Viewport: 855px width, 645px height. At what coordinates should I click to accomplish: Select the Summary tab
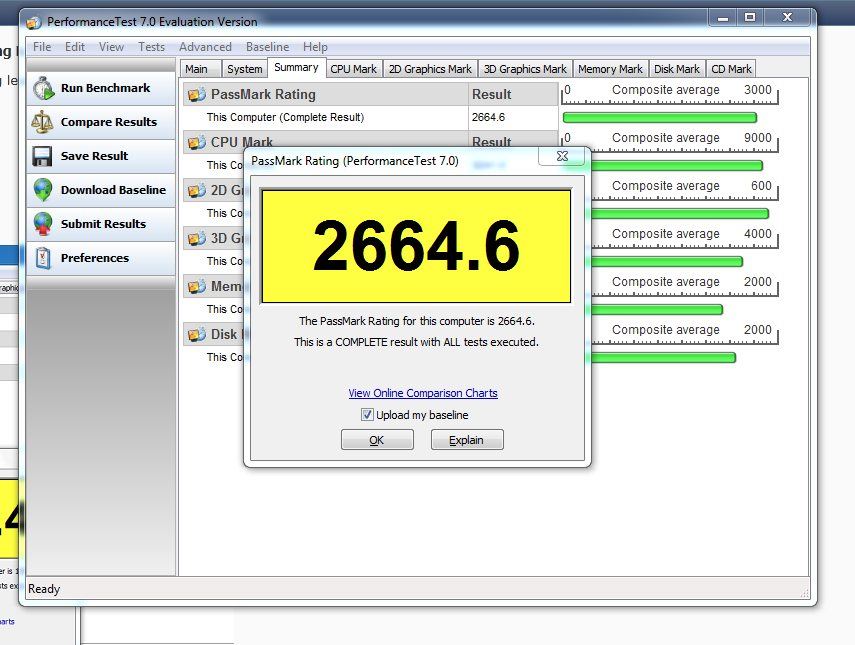tap(297, 68)
